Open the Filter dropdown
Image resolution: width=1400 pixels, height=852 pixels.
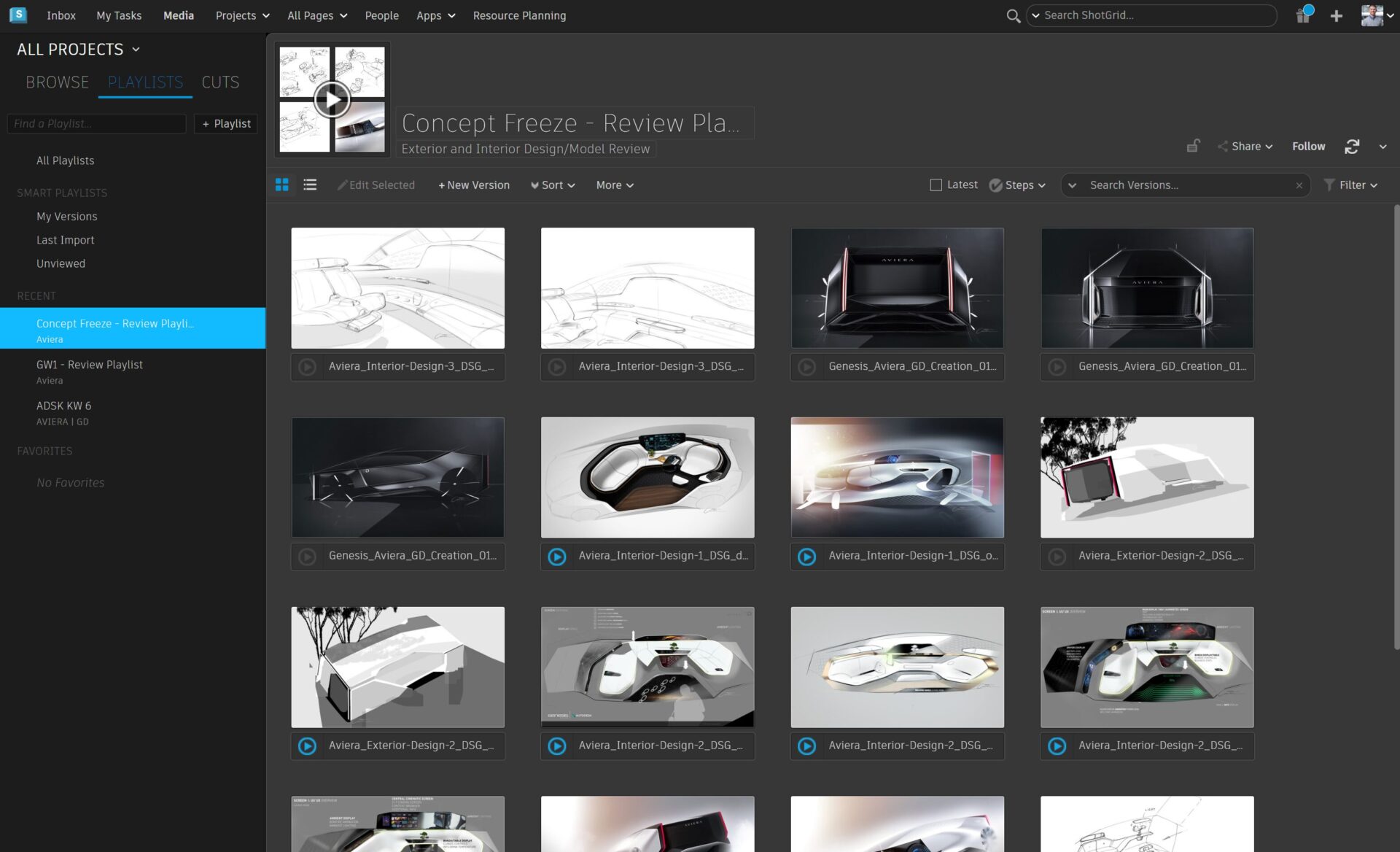[x=1351, y=185]
